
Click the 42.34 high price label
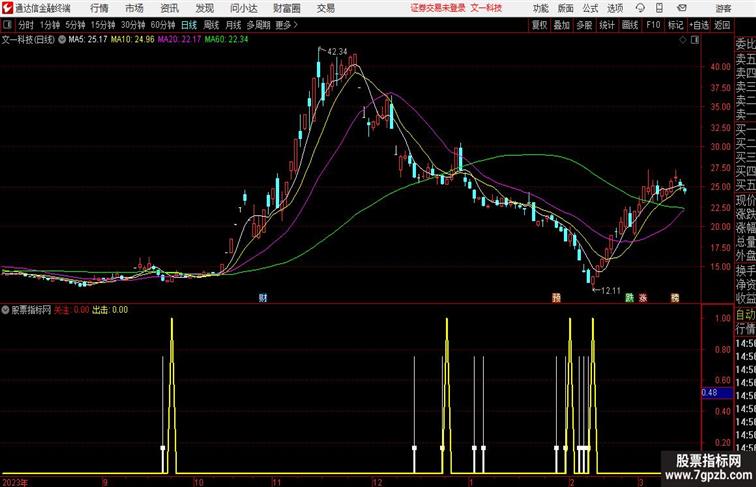[x=337, y=51]
